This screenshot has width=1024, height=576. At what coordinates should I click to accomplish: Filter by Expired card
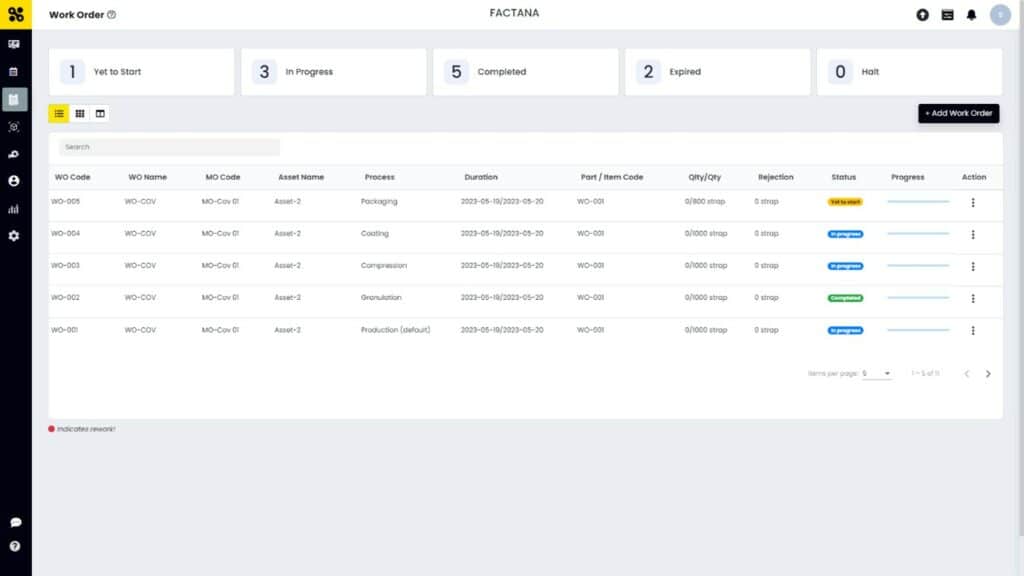pyautogui.click(x=717, y=72)
